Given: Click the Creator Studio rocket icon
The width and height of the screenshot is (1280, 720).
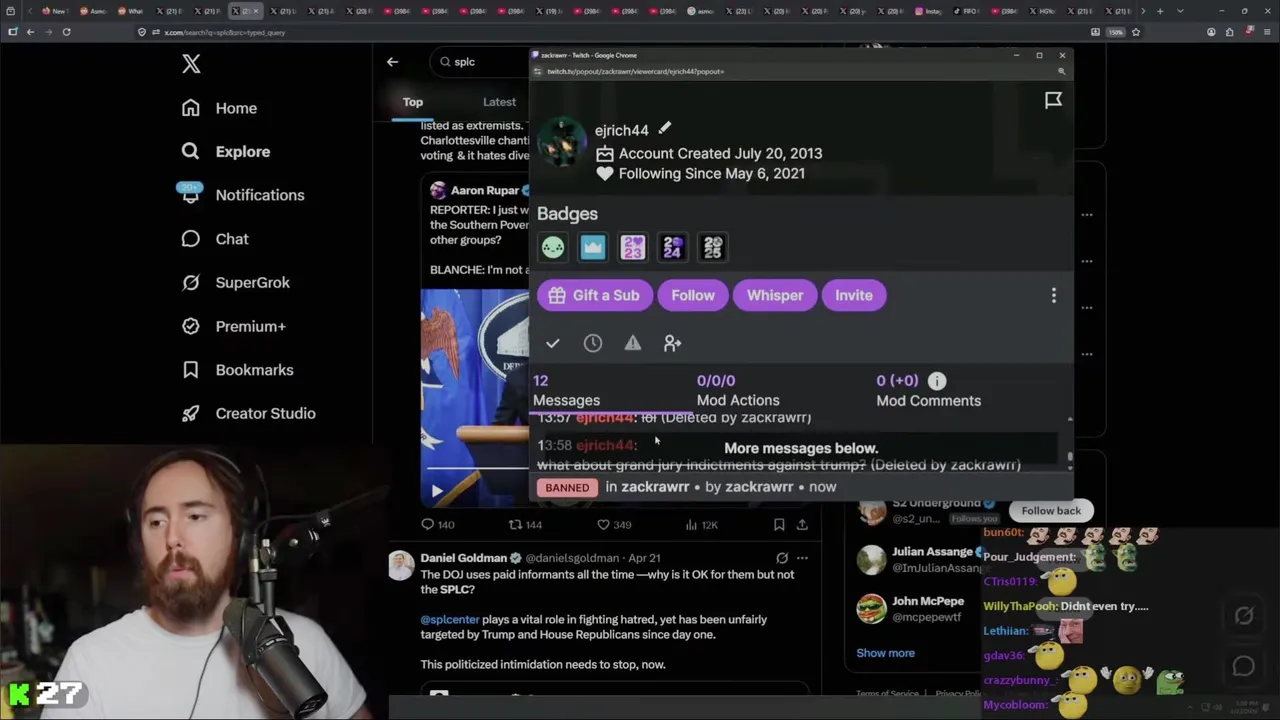Looking at the screenshot, I should [191, 413].
